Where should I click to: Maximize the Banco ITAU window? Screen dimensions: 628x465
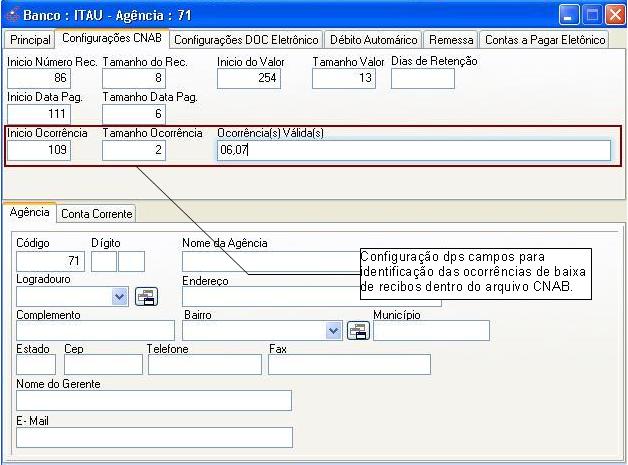591,15
